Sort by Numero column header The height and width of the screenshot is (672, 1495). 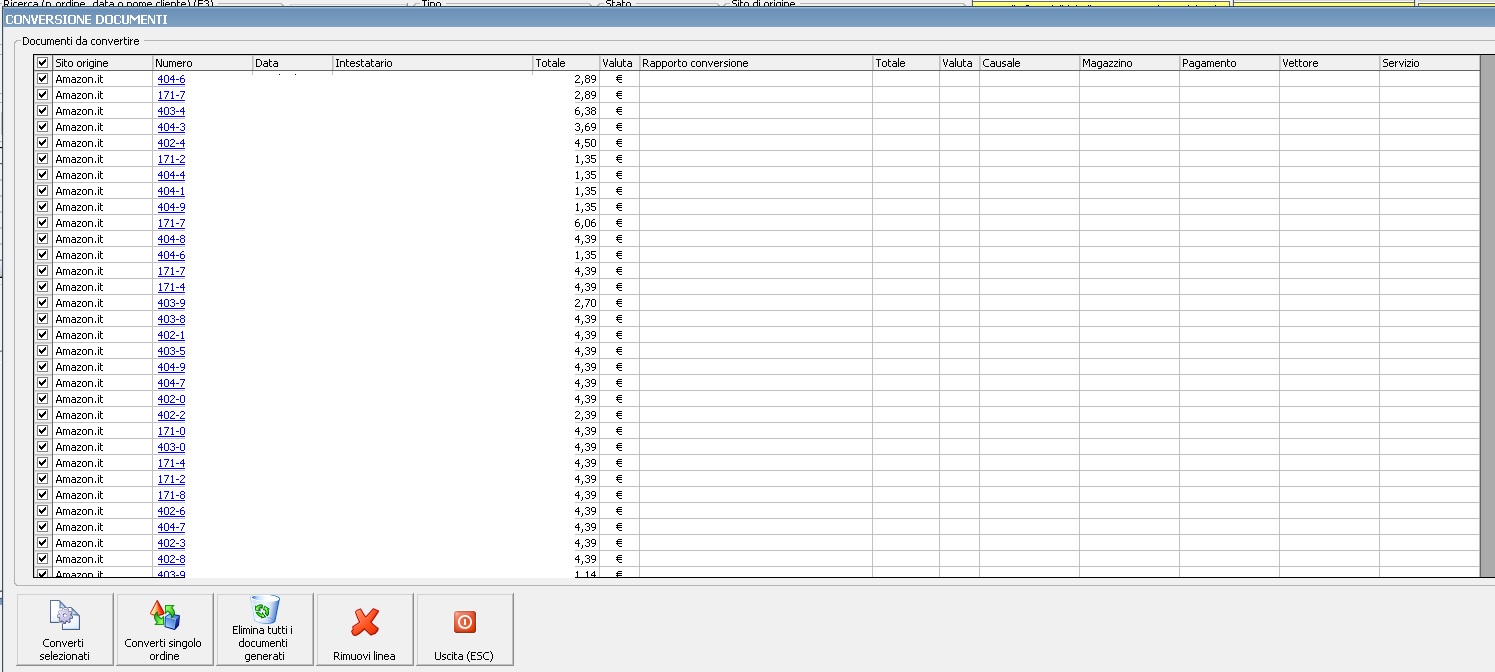pos(202,63)
